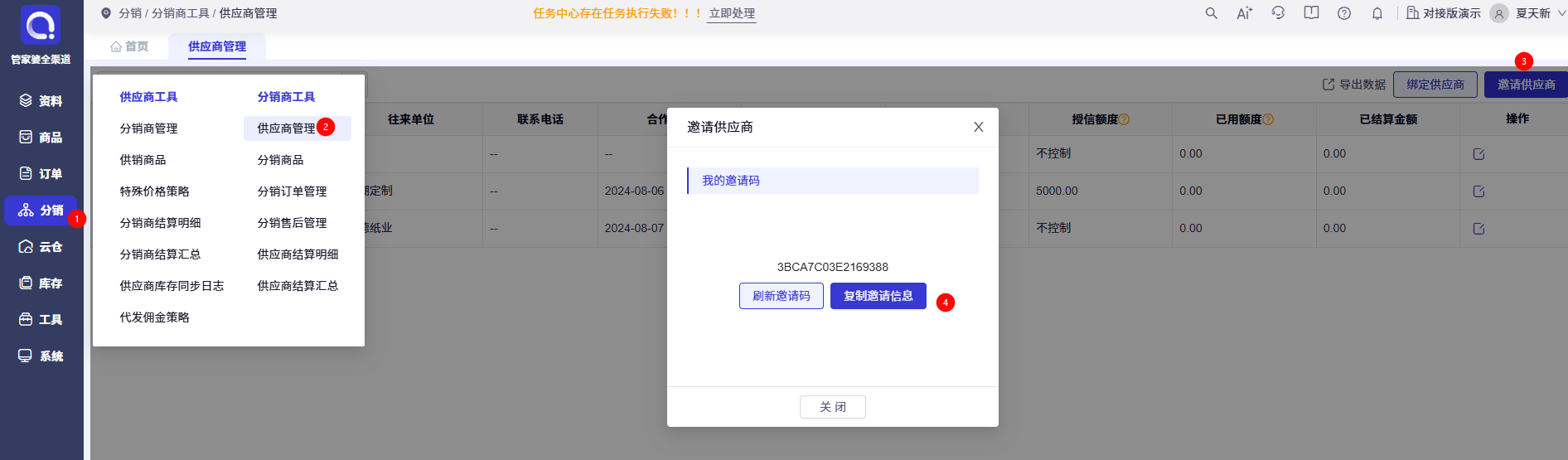Open 分销商管理 under 供应商工具
The width and height of the screenshot is (1568, 460).
tap(148, 128)
